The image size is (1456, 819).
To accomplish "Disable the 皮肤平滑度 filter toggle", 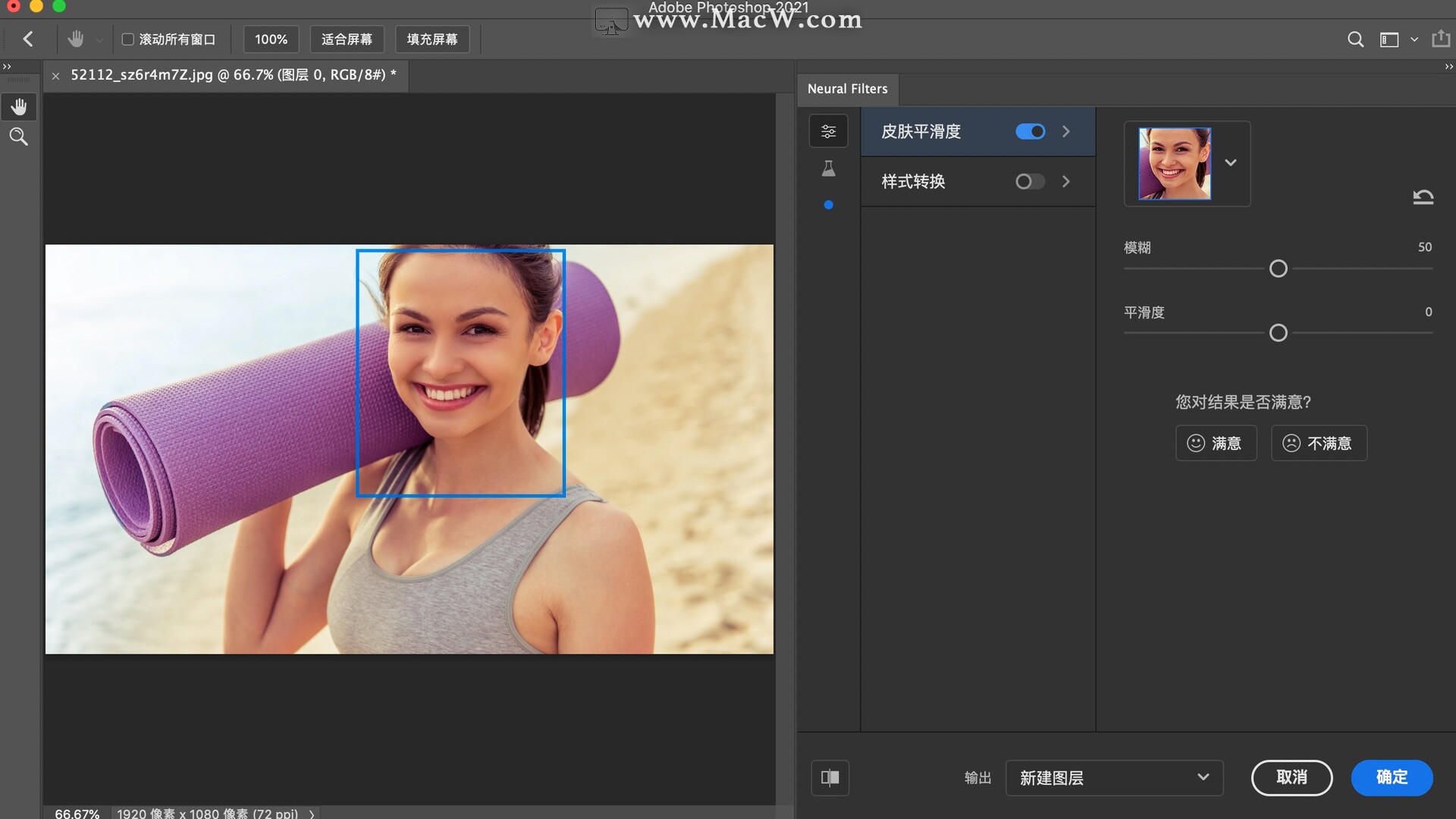I will point(1030,131).
